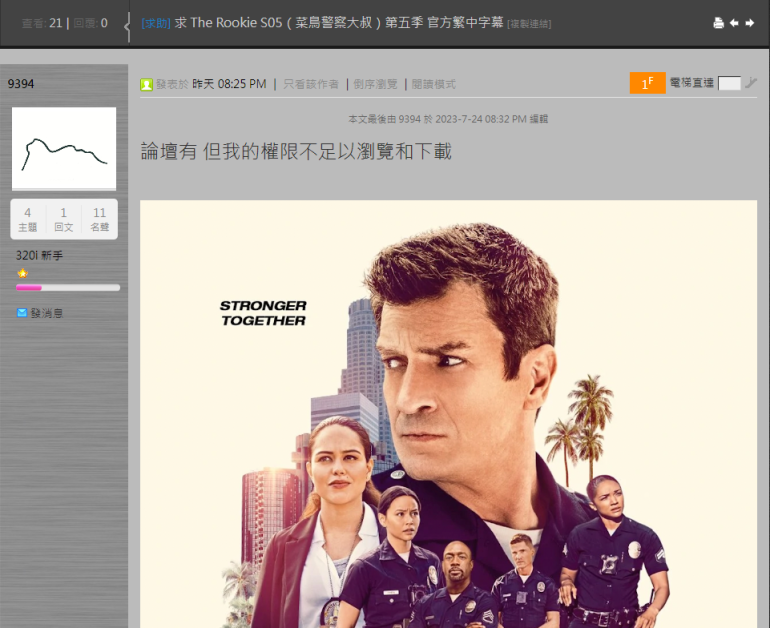The width and height of the screenshot is (770, 628).
Task: Open The Rookie poster image
Action: pos(448,414)
